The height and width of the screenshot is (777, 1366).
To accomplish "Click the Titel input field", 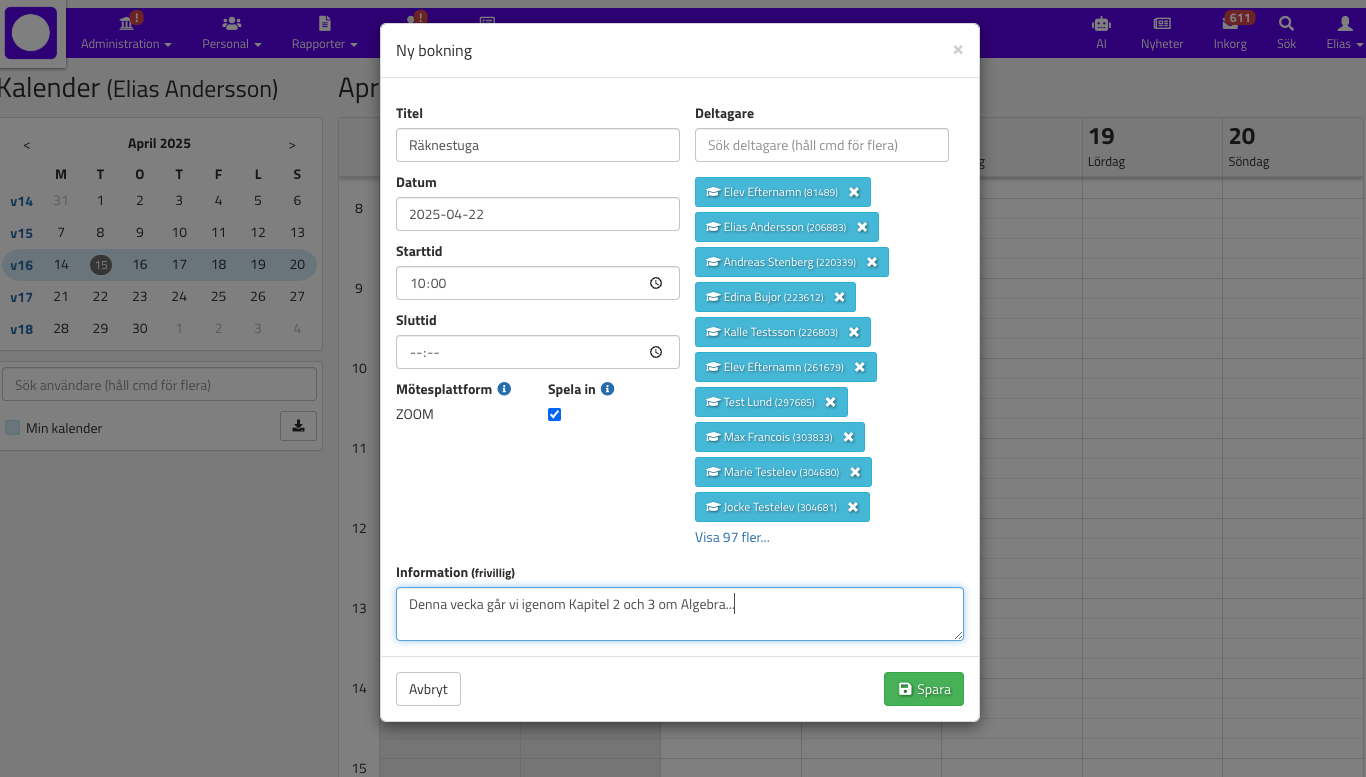I will coord(538,145).
